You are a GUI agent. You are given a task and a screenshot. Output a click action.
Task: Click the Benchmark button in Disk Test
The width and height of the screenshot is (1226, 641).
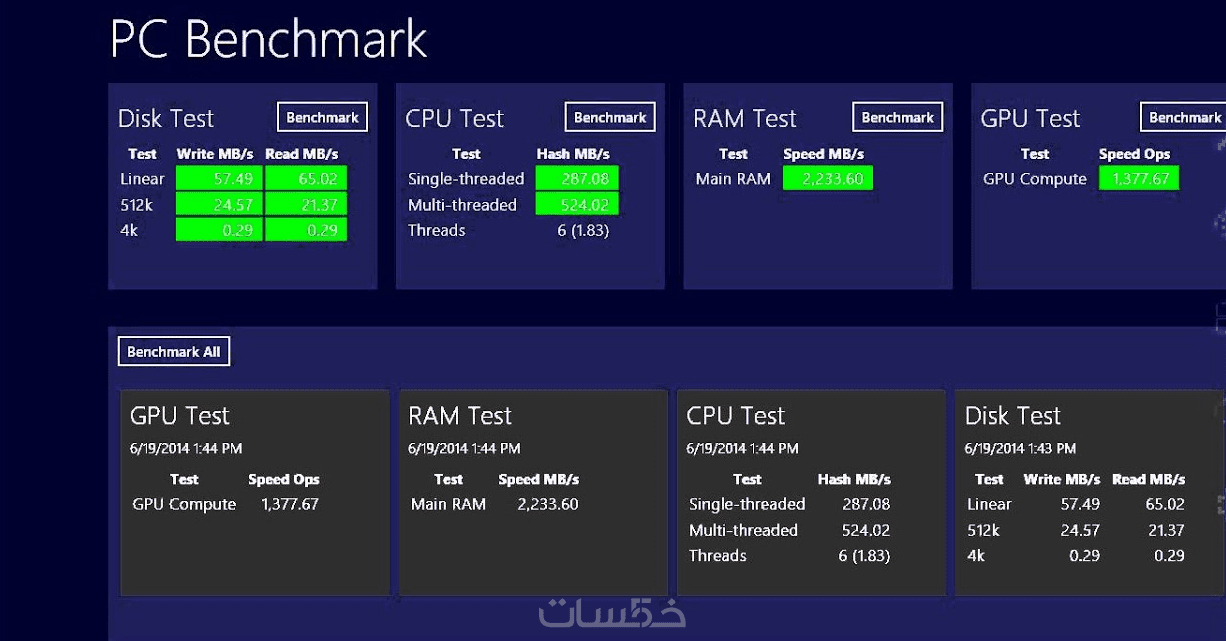[x=322, y=117]
